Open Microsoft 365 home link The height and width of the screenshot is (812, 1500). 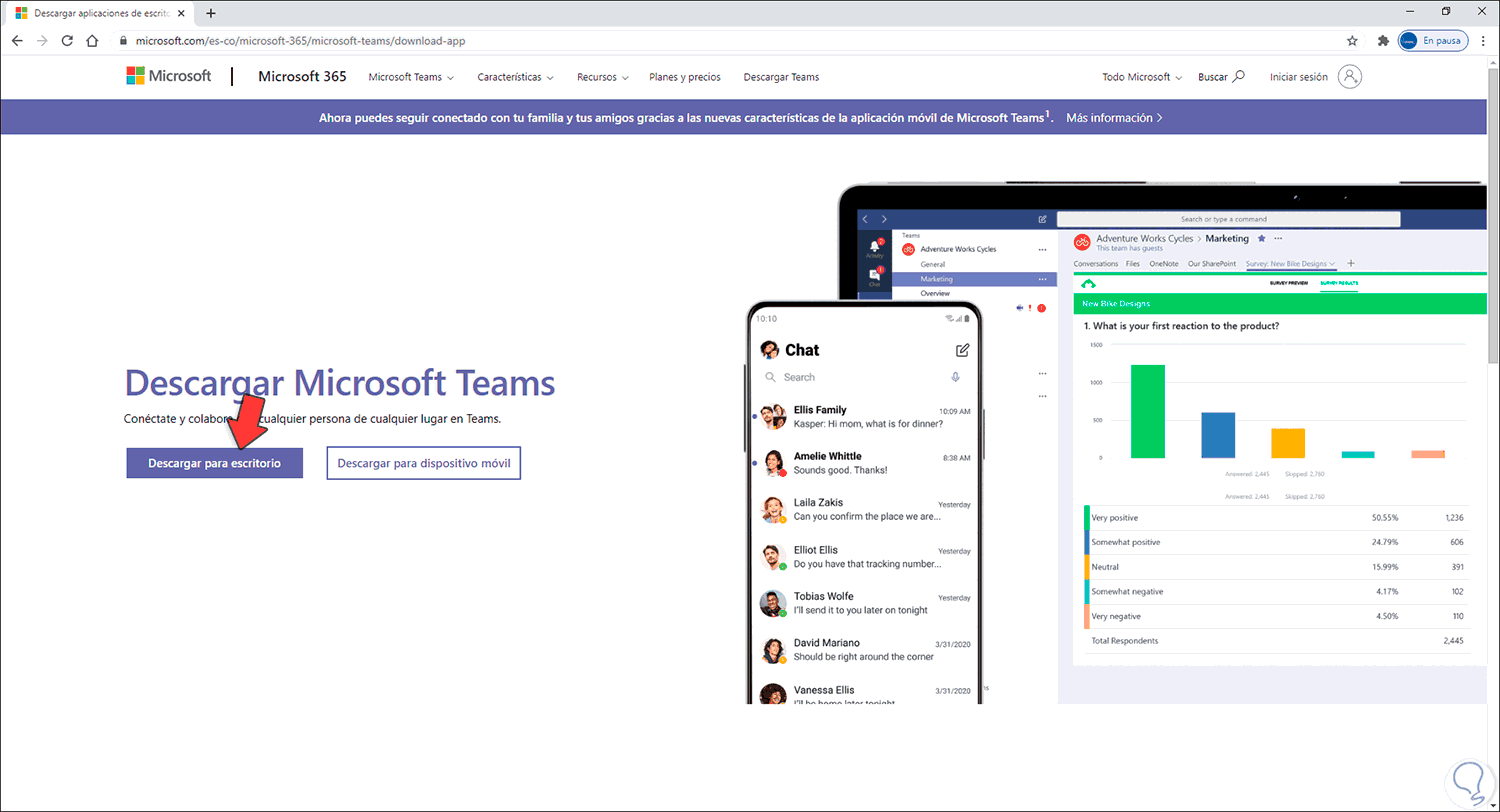click(302, 76)
